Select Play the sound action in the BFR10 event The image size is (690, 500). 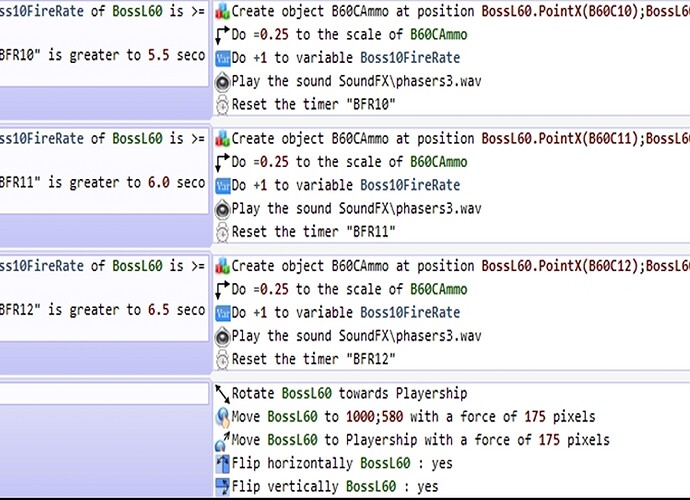356,81
